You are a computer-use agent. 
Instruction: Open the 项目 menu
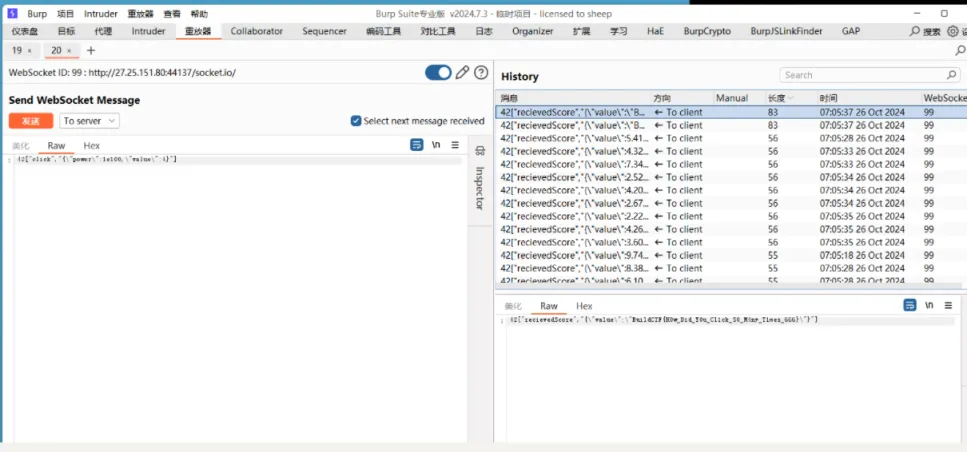click(65, 14)
